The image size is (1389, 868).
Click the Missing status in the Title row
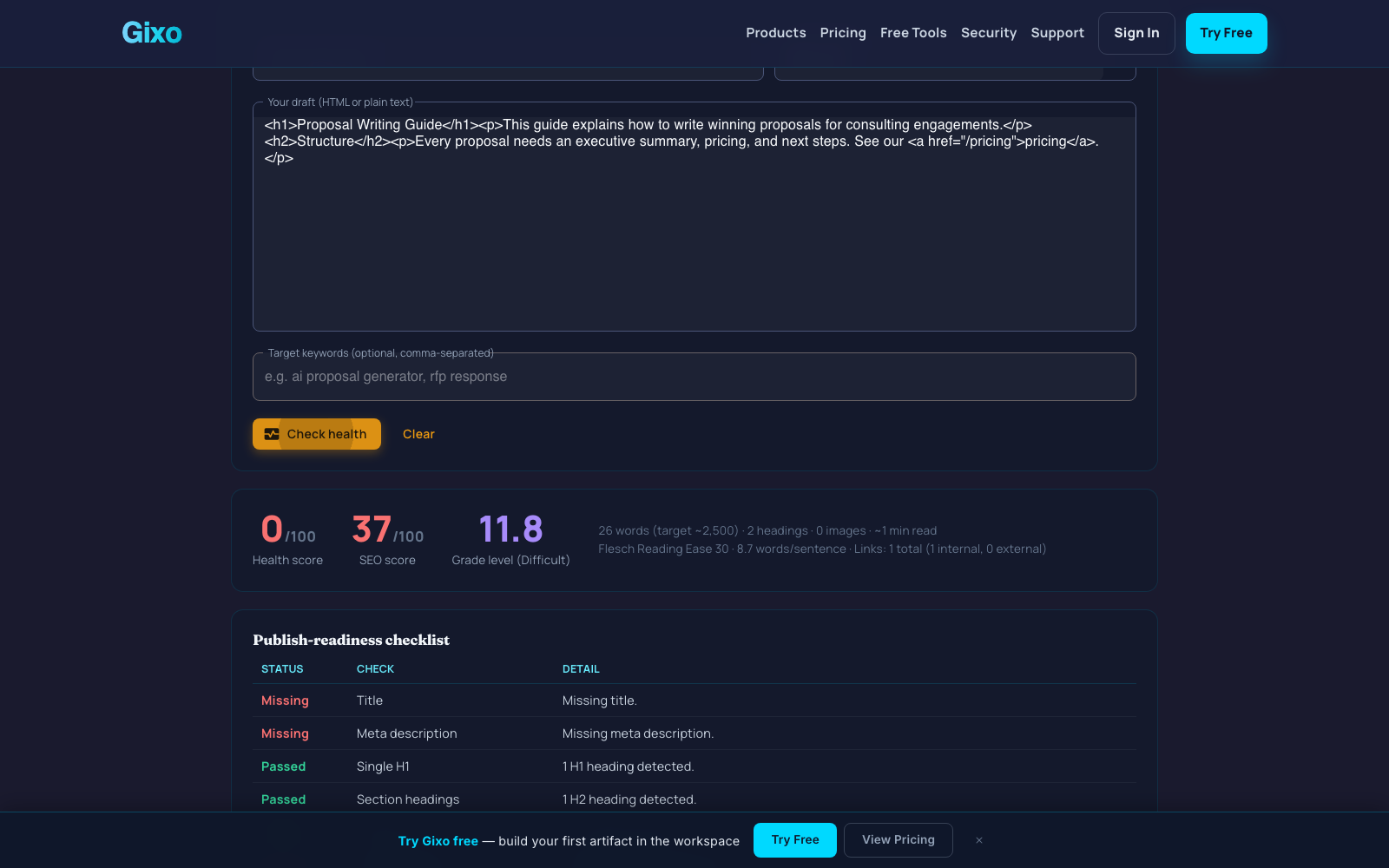pos(285,700)
